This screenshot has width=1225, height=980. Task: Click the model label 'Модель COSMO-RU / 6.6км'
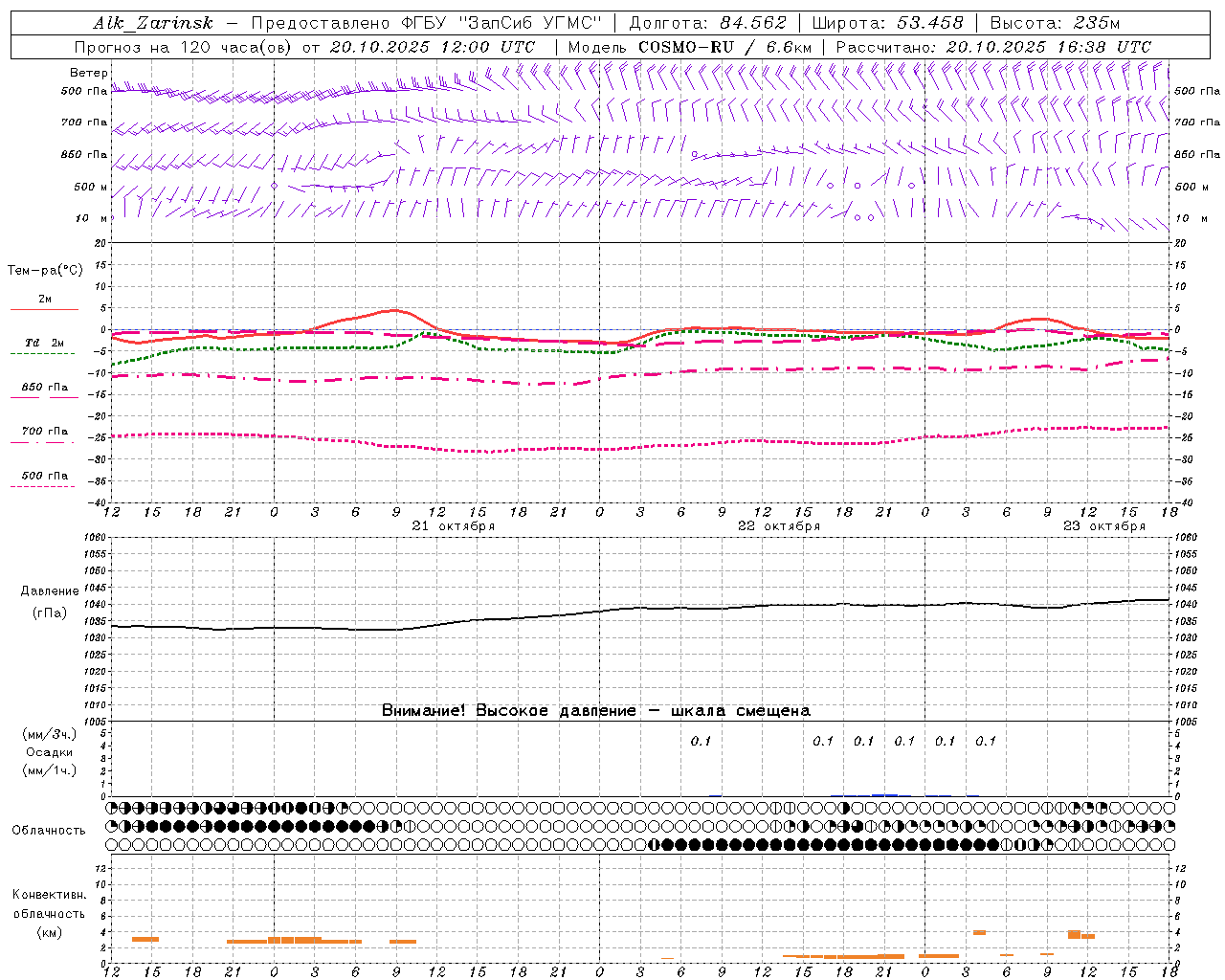pos(689,47)
